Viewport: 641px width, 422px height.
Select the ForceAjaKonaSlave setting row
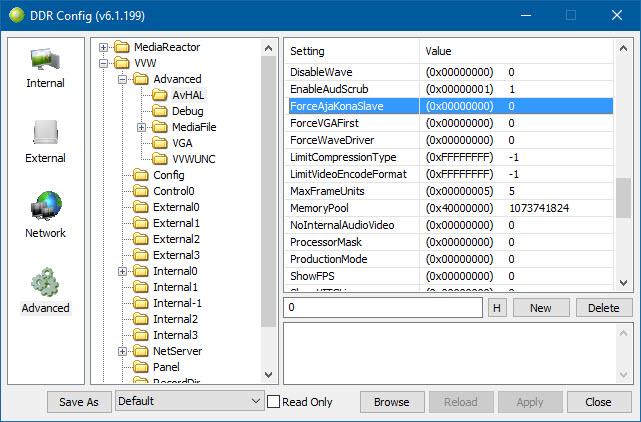(449, 106)
